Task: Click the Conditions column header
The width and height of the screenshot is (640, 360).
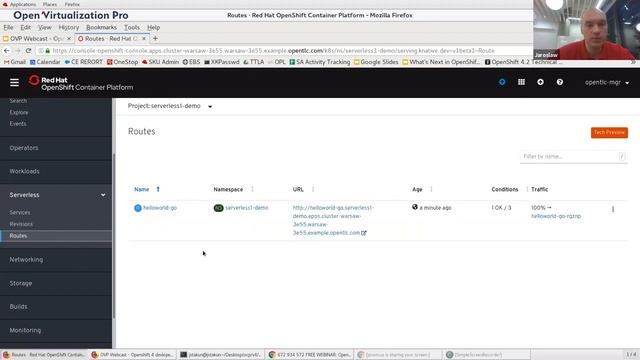Action: 504,189
